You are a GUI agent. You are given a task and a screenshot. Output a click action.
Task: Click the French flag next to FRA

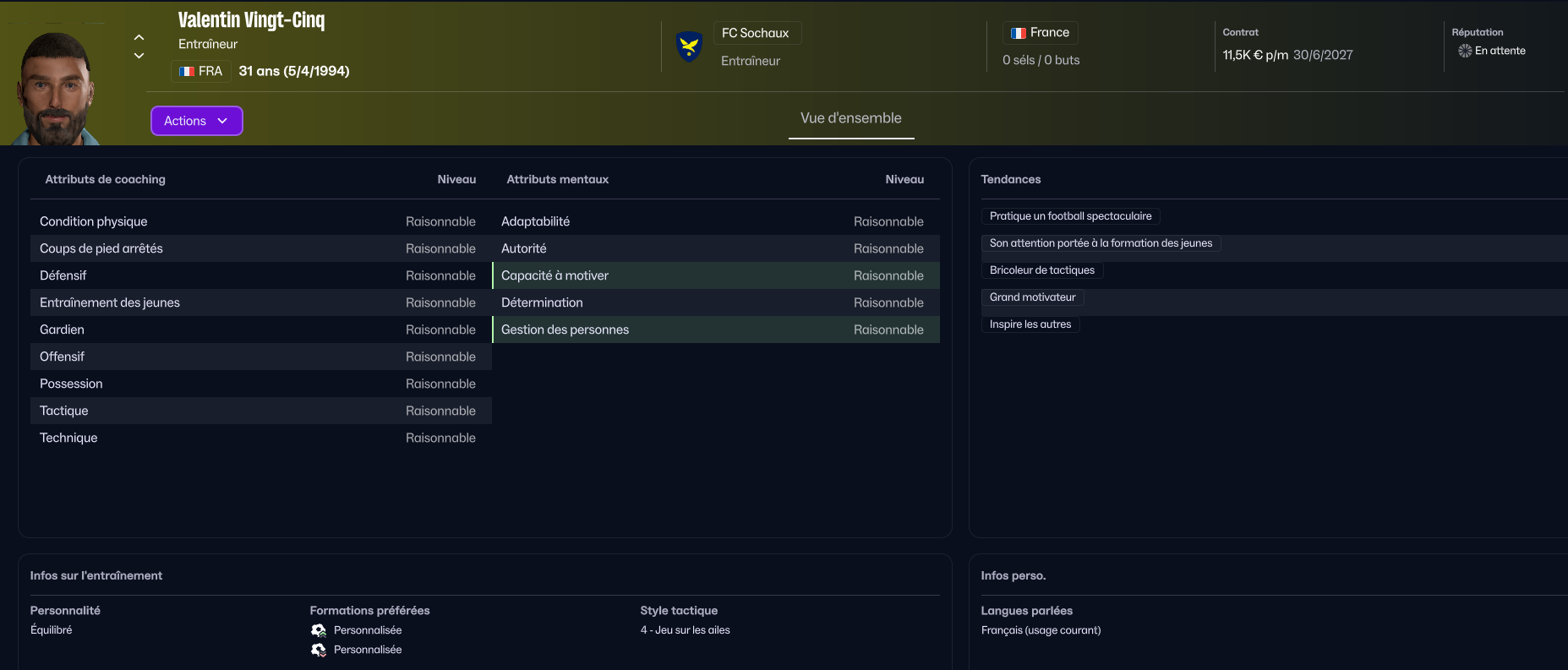click(187, 72)
